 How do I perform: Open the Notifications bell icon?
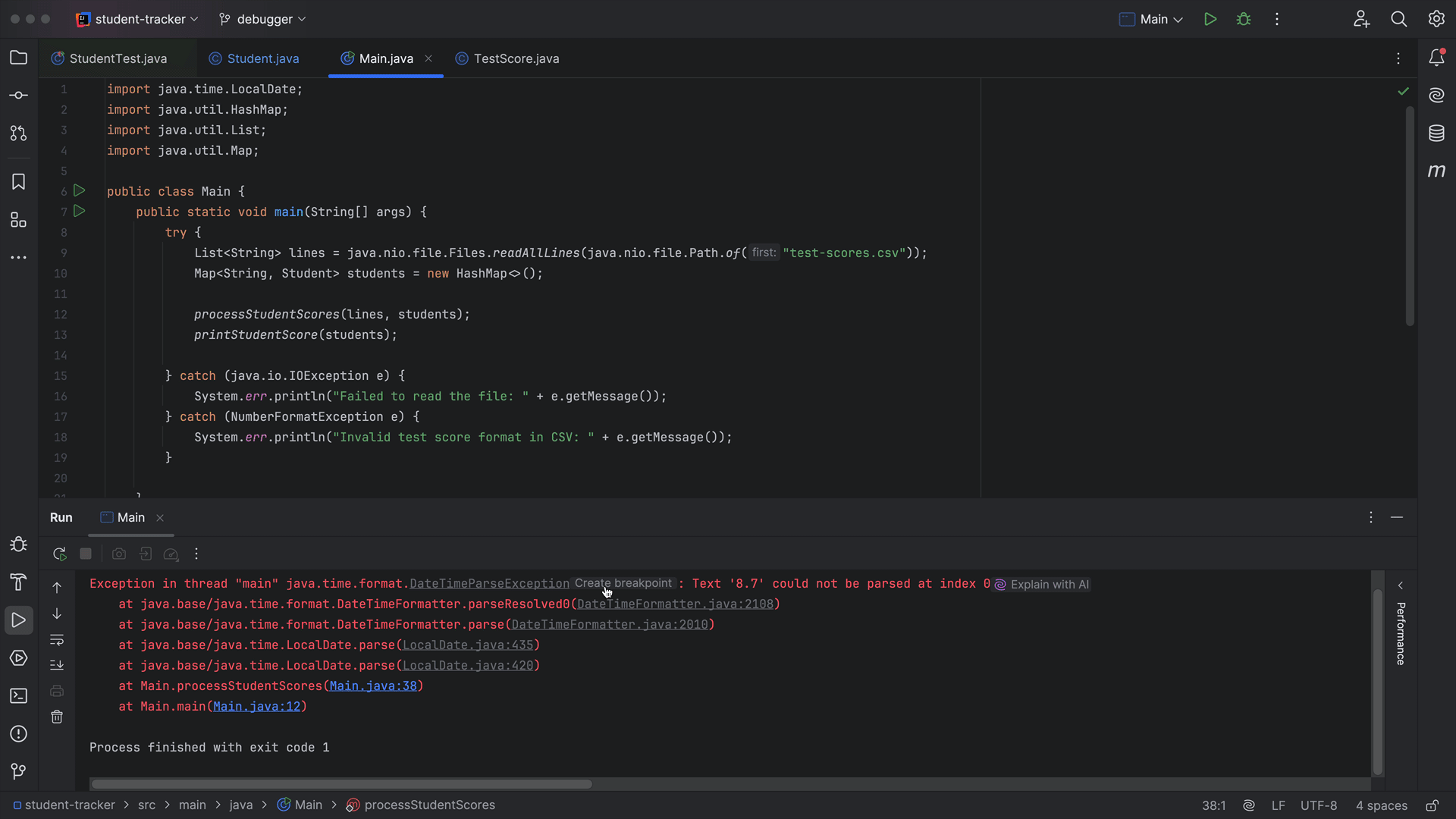[x=1436, y=58]
